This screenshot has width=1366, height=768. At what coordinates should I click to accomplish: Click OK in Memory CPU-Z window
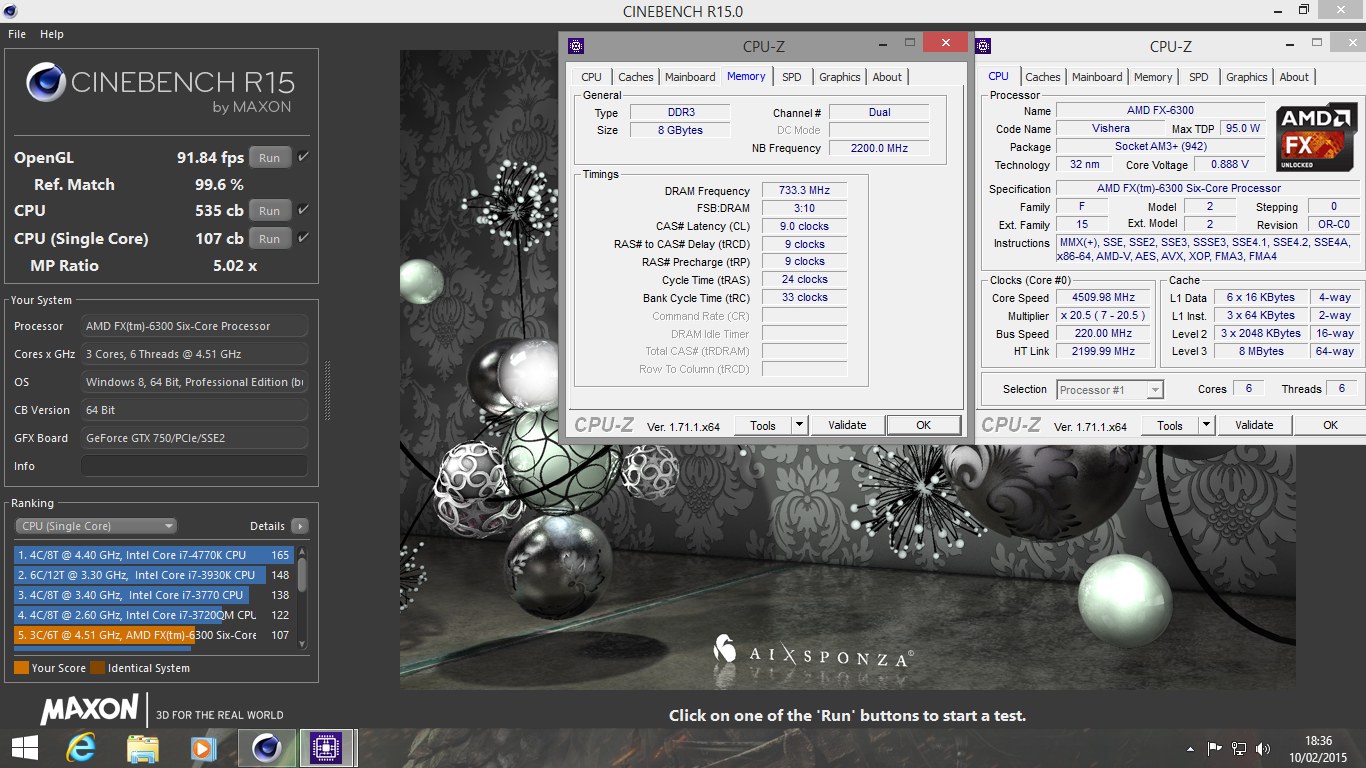point(924,425)
